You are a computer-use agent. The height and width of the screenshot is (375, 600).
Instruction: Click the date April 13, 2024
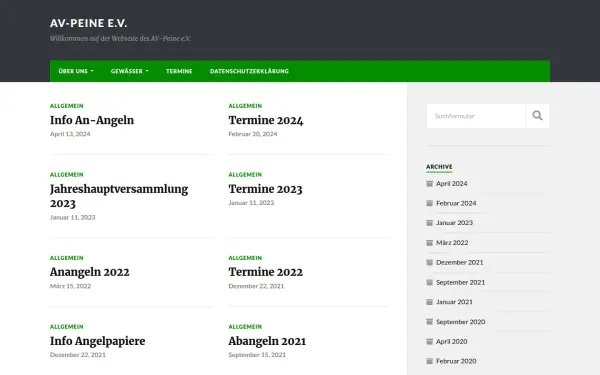(70, 134)
